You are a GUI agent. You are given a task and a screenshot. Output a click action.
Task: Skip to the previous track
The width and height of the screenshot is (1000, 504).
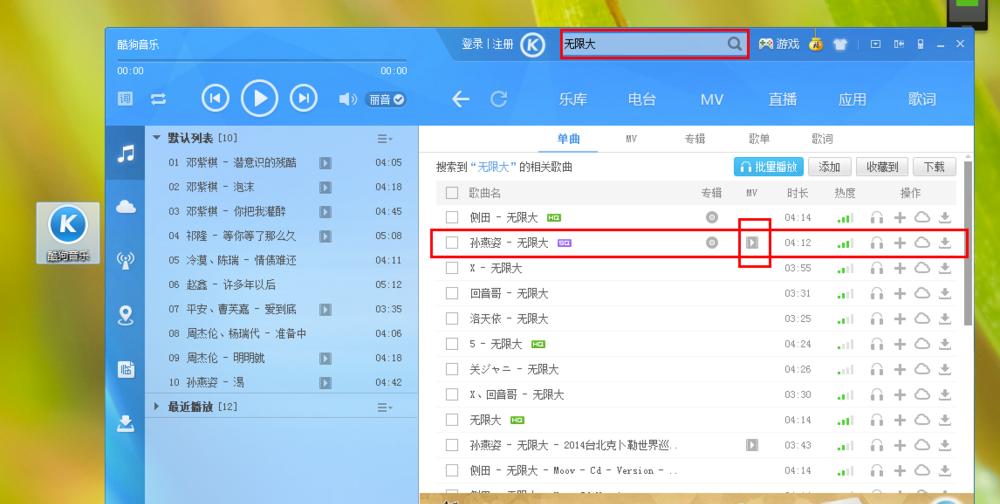coord(216,98)
